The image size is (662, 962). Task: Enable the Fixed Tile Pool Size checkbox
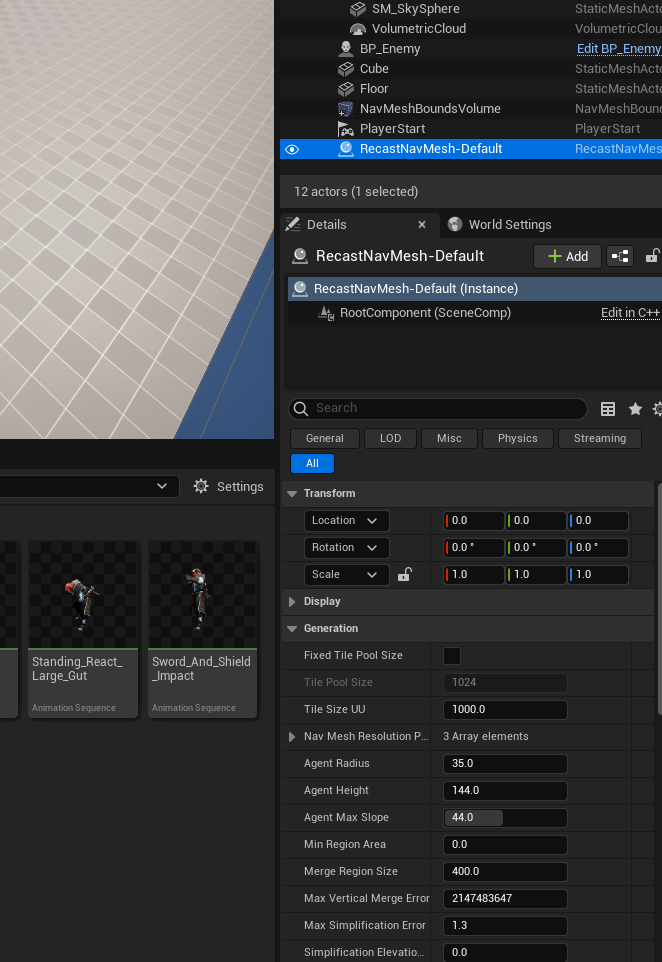(452, 655)
